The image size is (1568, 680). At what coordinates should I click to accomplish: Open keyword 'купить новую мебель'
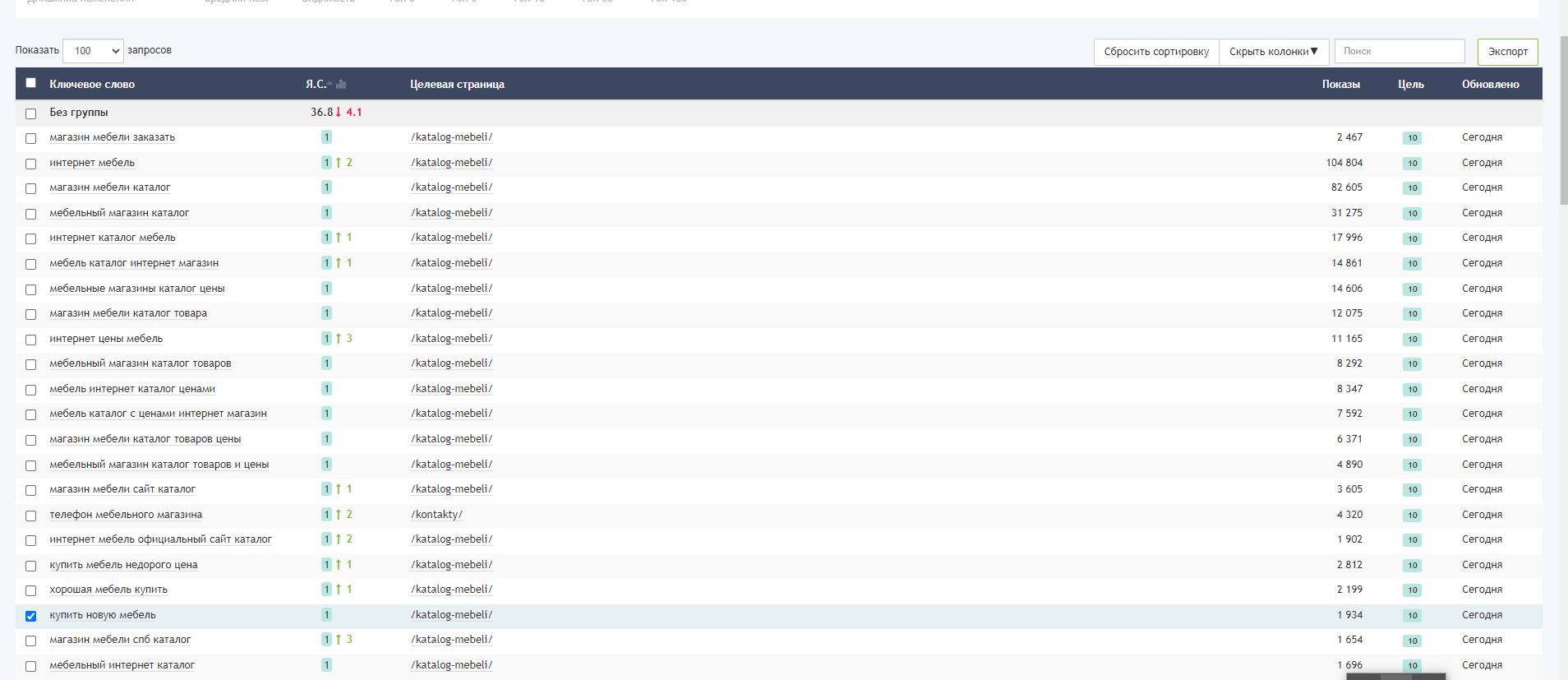(103, 615)
